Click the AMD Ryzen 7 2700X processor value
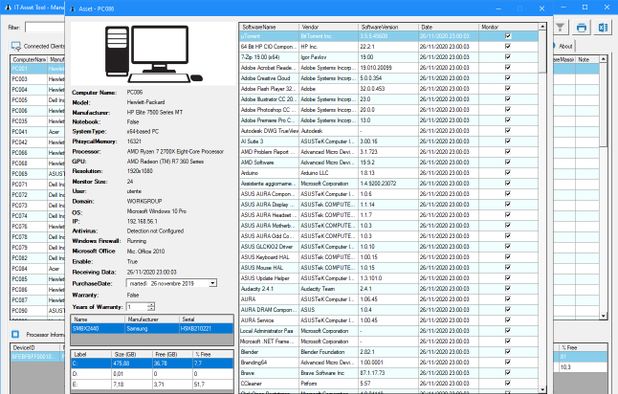This screenshot has height=394, width=618. [x=175, y=151]
